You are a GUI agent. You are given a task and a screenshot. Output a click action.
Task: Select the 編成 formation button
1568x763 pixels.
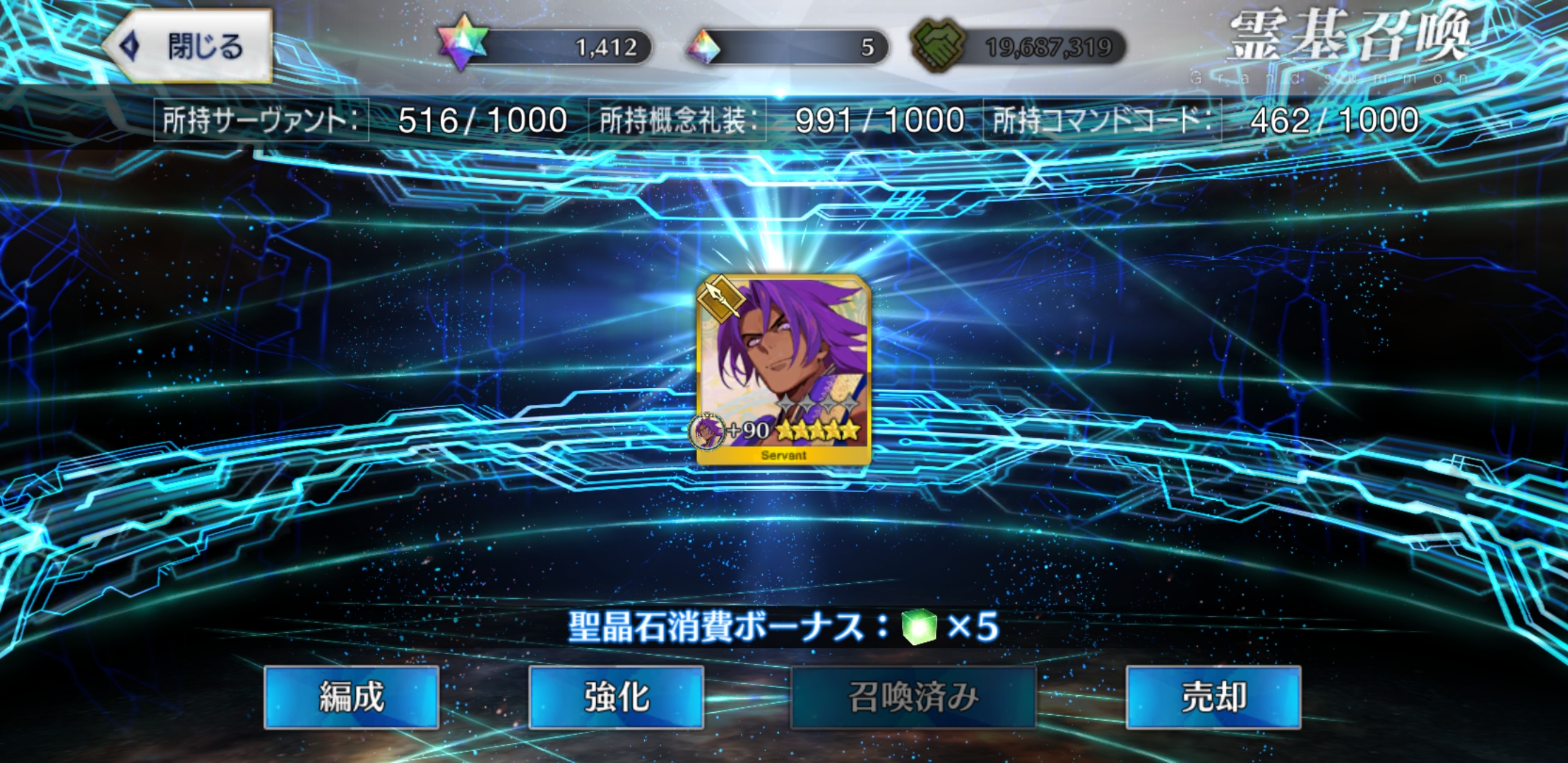(x=351, y=697)
